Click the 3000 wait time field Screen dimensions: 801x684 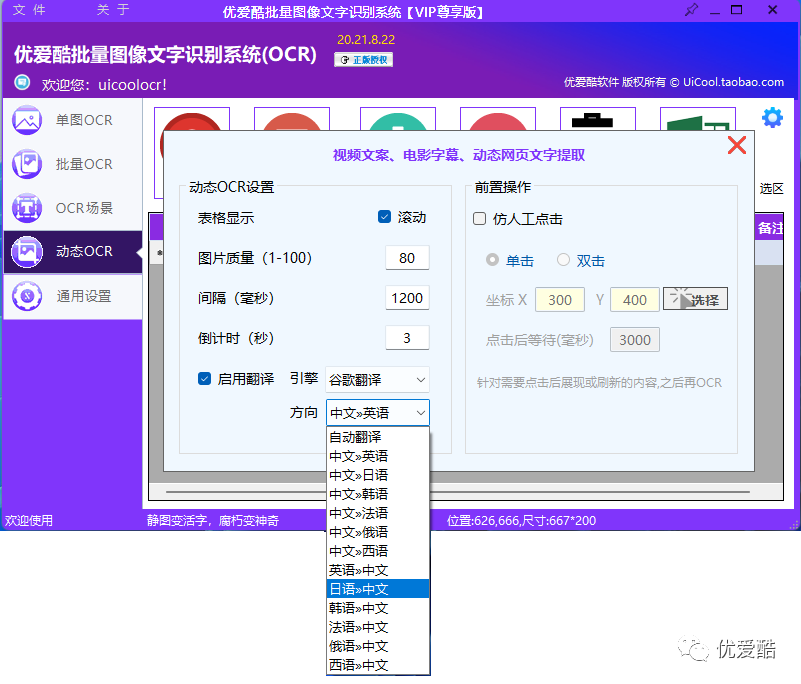coord(634,339)
